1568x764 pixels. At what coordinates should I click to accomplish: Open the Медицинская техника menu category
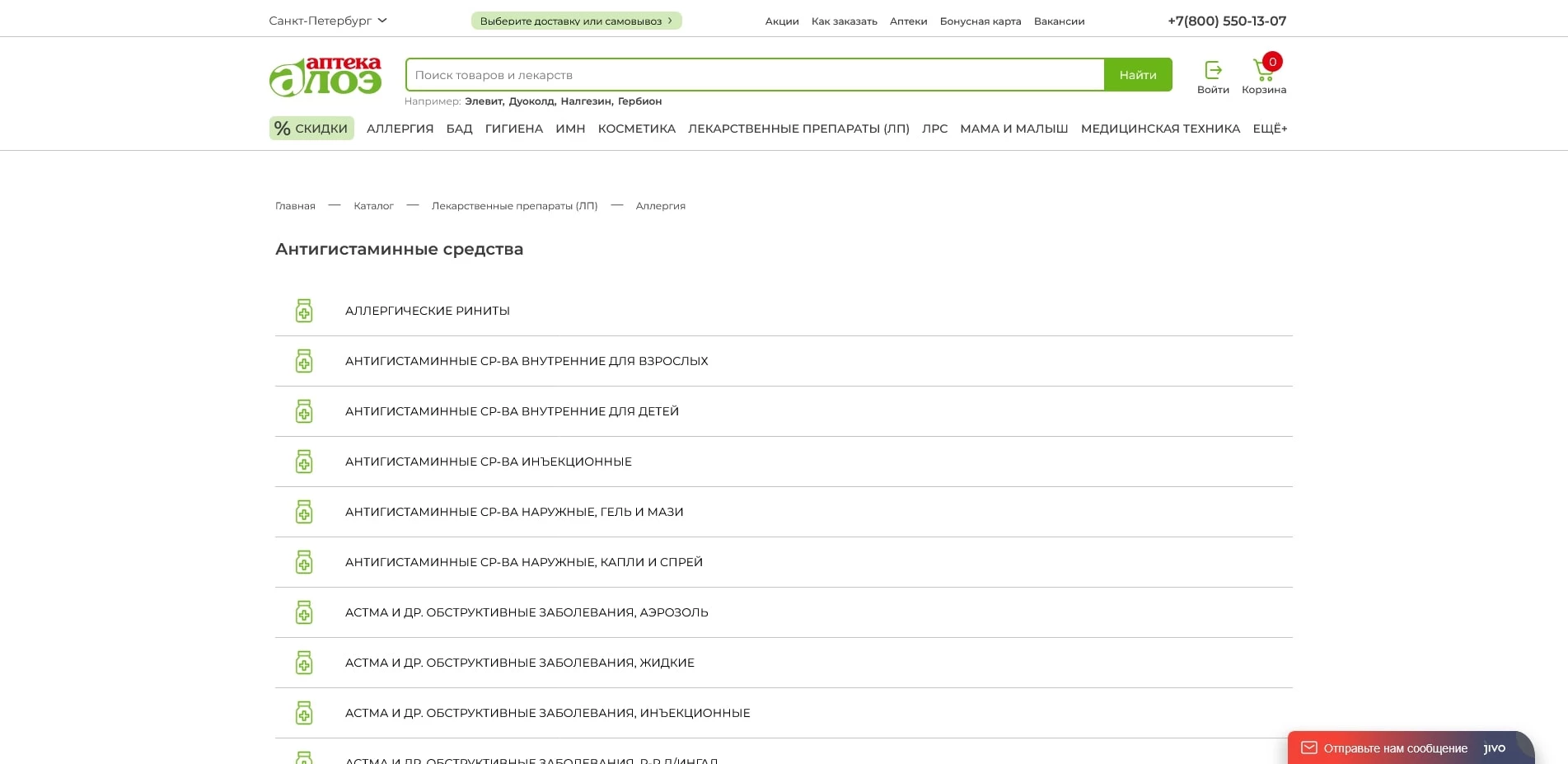tap(1159, 129)
